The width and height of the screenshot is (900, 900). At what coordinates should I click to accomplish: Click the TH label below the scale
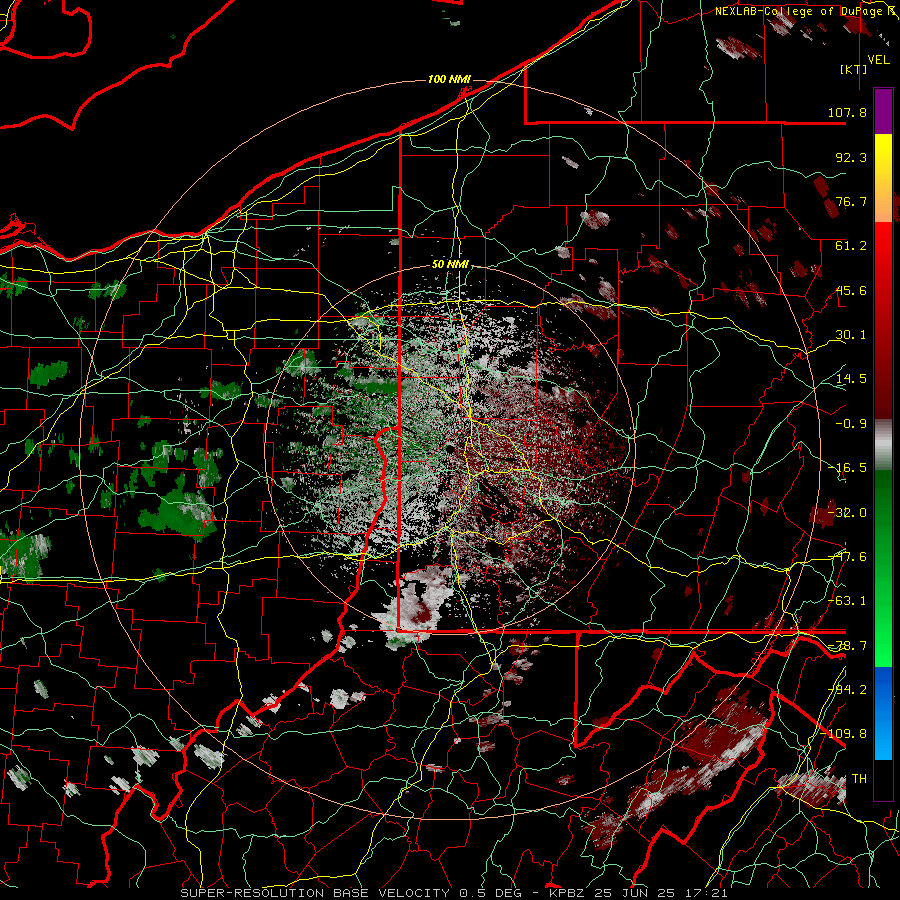coord(859,779)
